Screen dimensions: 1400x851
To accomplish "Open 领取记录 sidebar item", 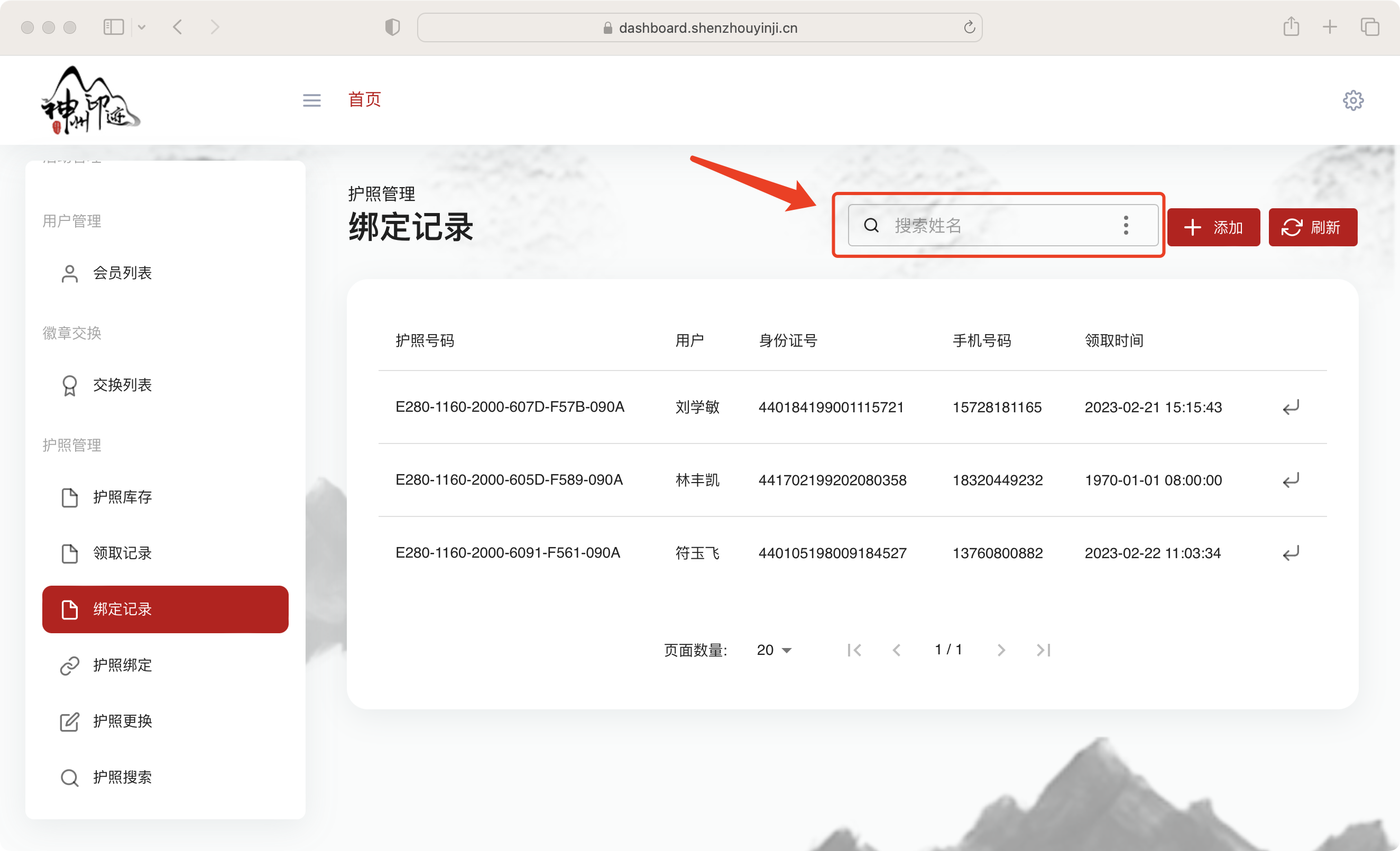I will [x=122, y=553].
